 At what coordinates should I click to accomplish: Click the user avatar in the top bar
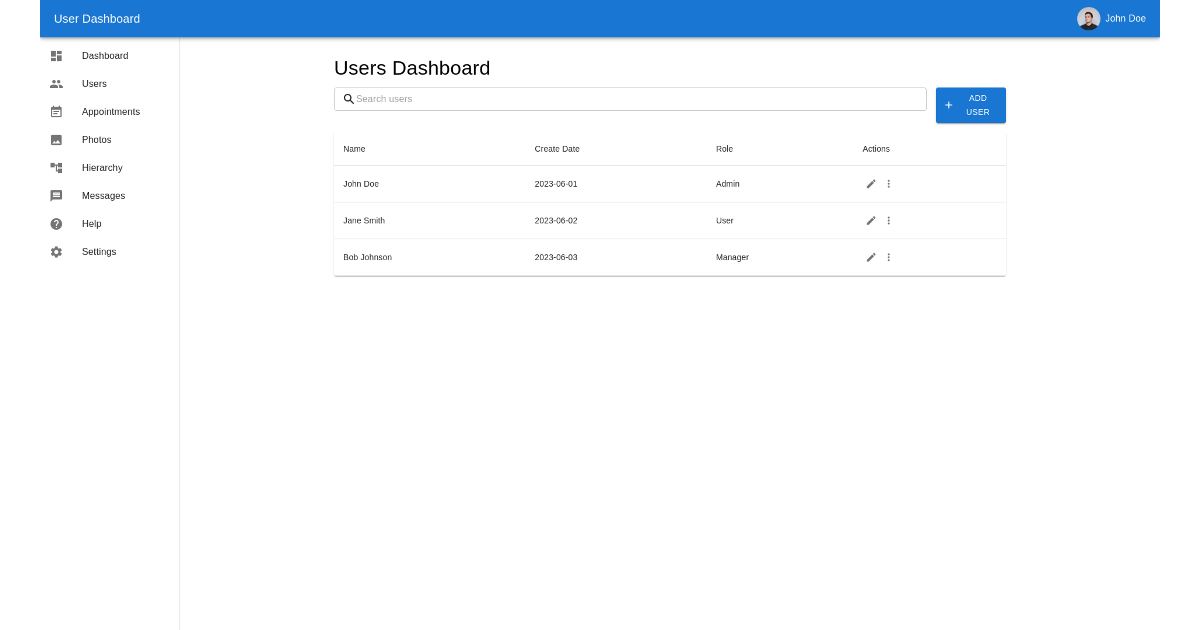click(1088, 18)
